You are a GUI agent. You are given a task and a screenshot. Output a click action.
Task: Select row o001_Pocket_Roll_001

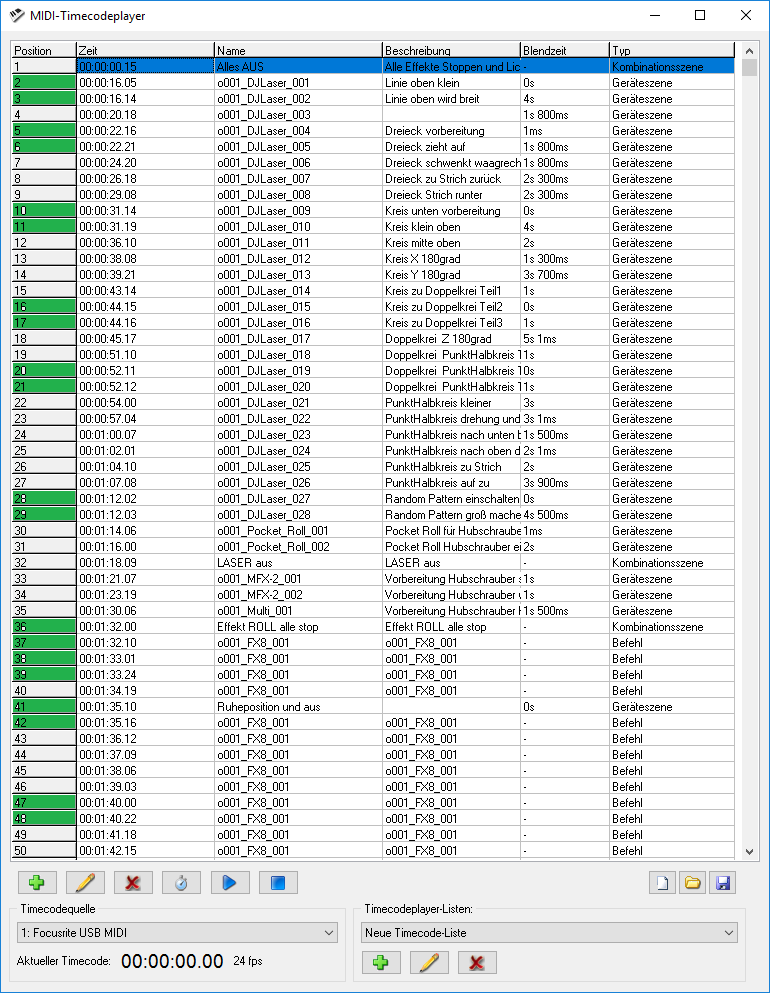[x=373, y=531]
